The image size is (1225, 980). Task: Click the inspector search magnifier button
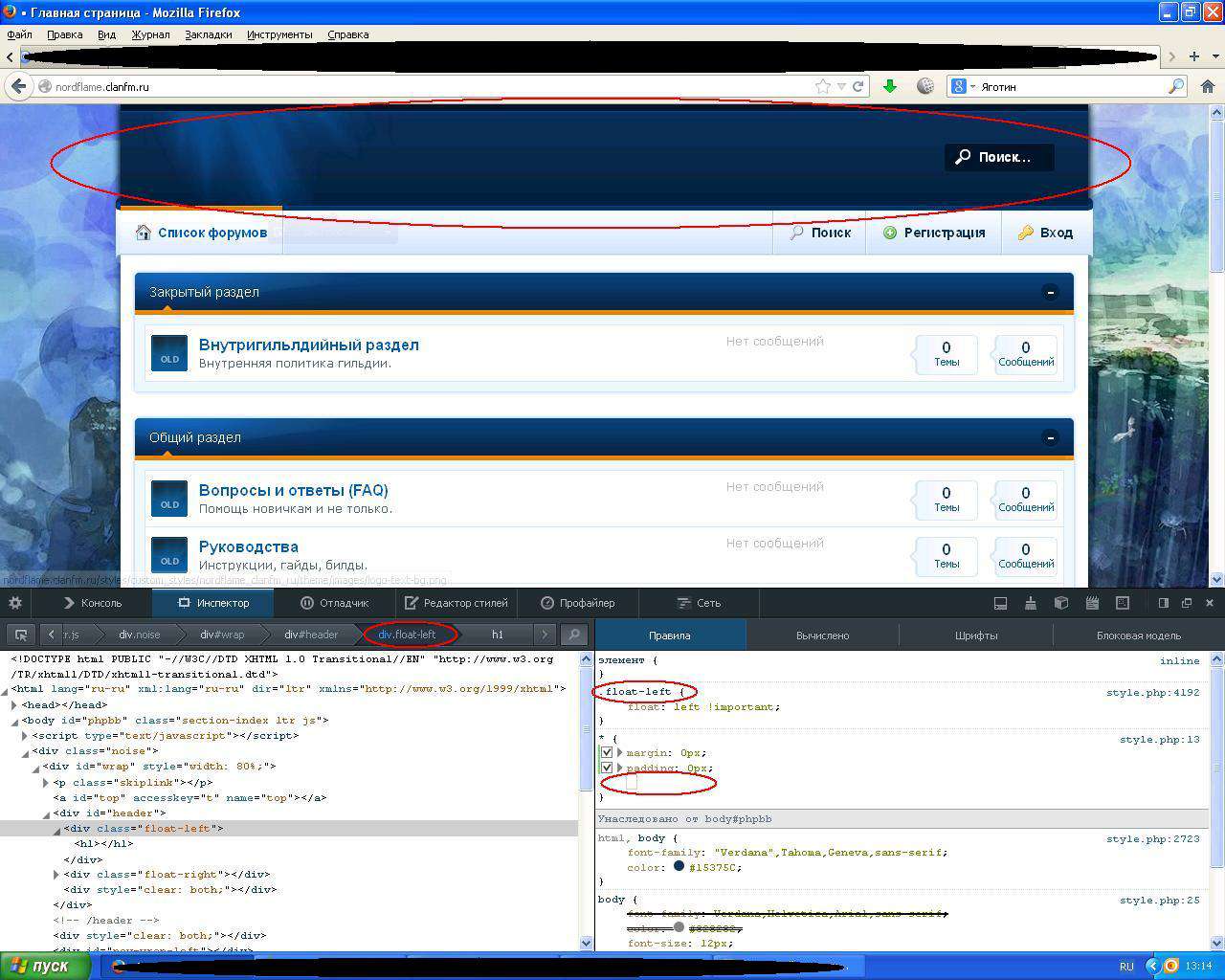572,635
